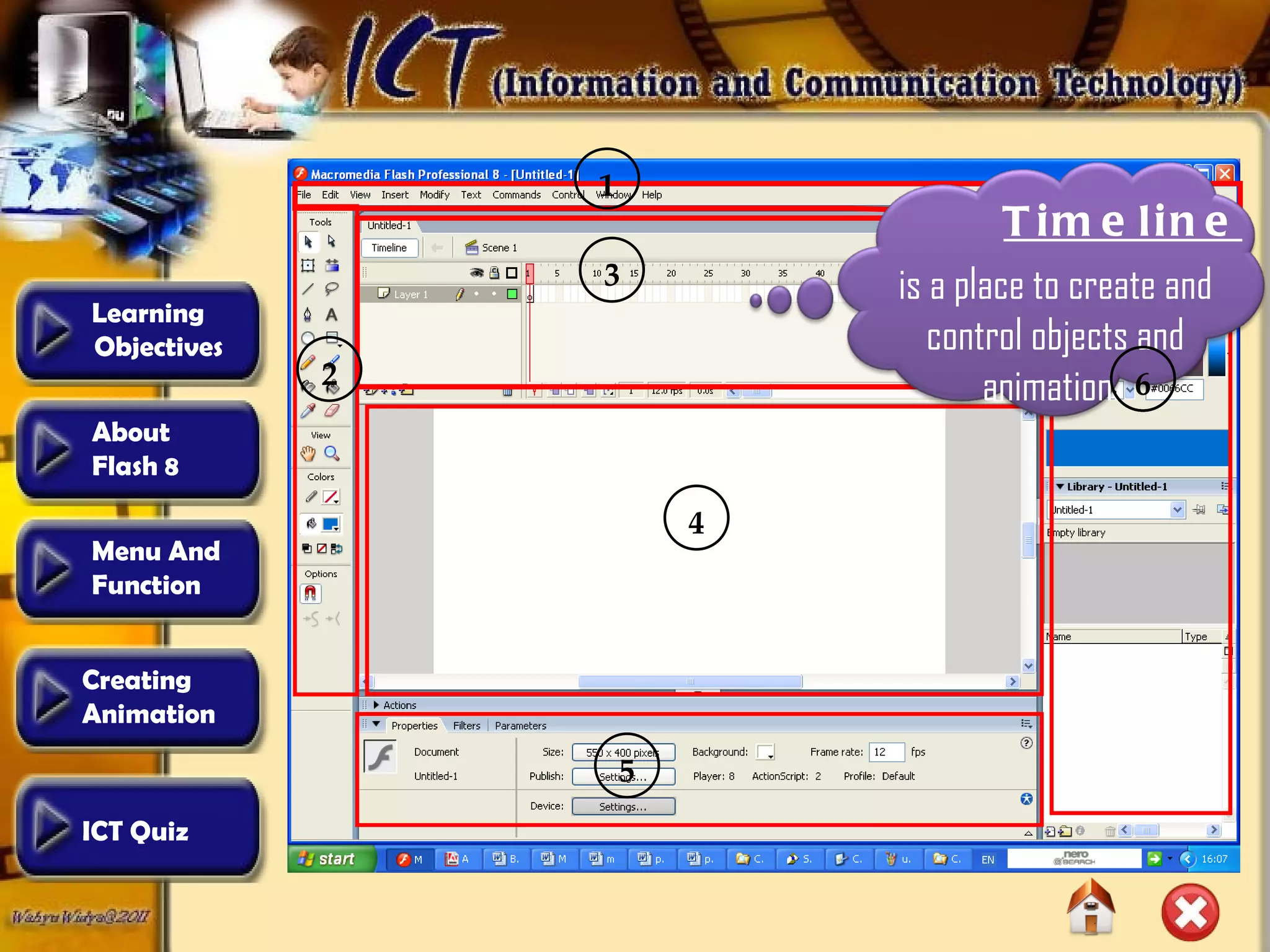1270x952 pixels.
Task: Open the Background color dropdown
Action: point(766,752)
